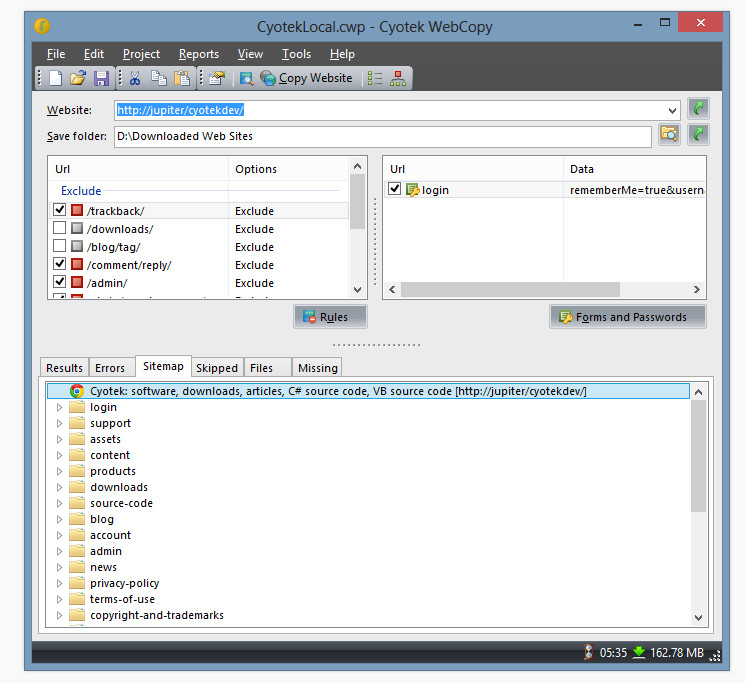Expand the products sitemap node
Screen dimensions: 745x683
click(59, 472)
